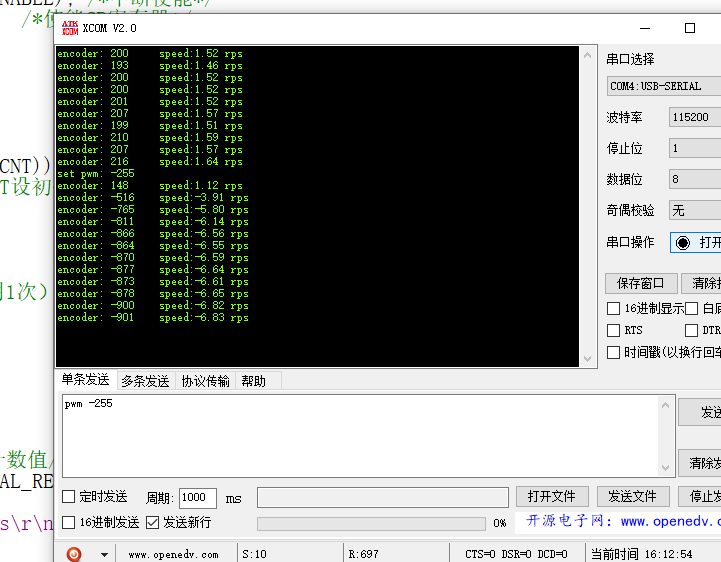
Task: Open the dropdown arrow beside the red status icon
Action: 104,555
